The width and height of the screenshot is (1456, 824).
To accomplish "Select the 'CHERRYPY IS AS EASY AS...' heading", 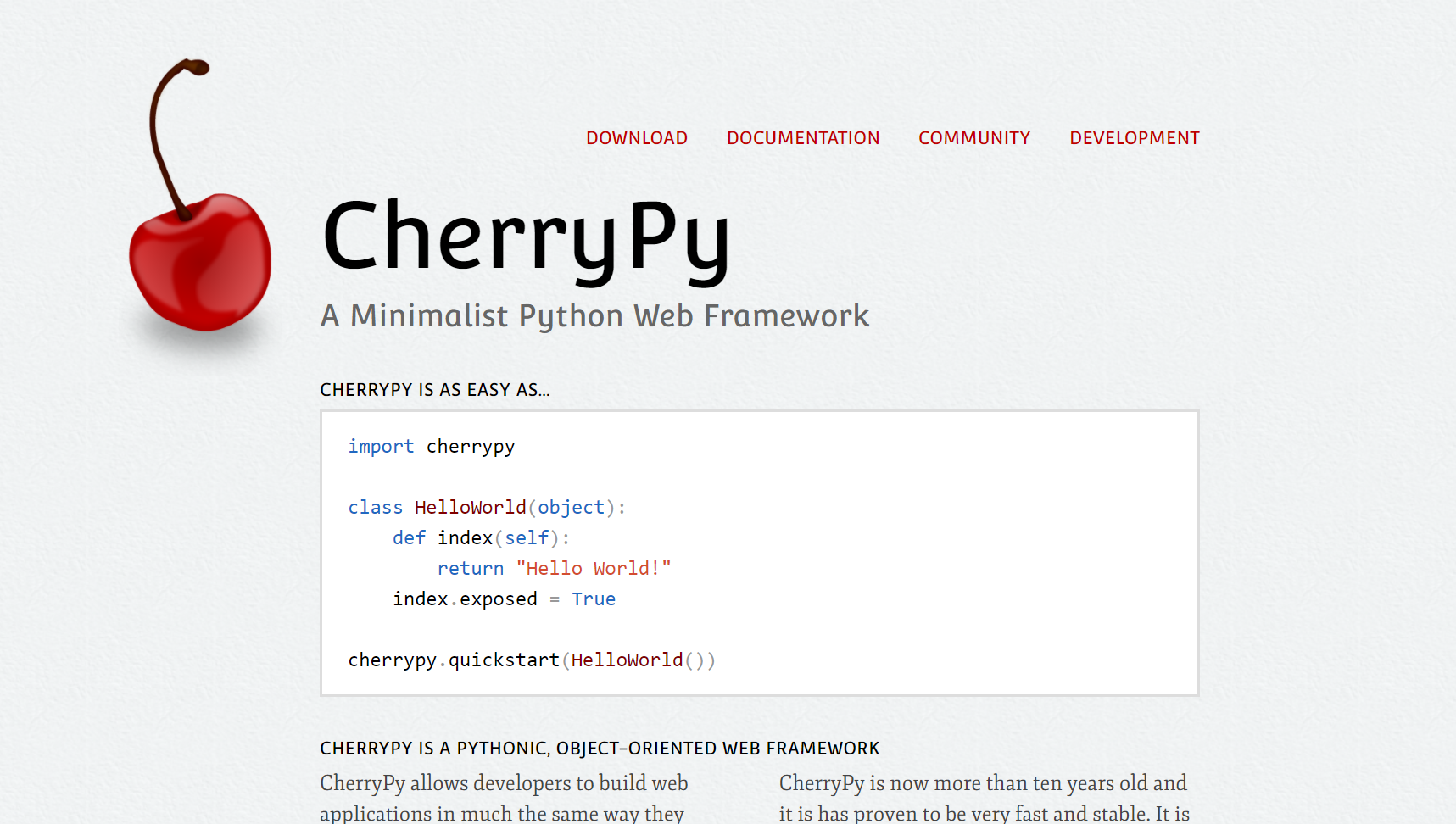I will (435, 390).
